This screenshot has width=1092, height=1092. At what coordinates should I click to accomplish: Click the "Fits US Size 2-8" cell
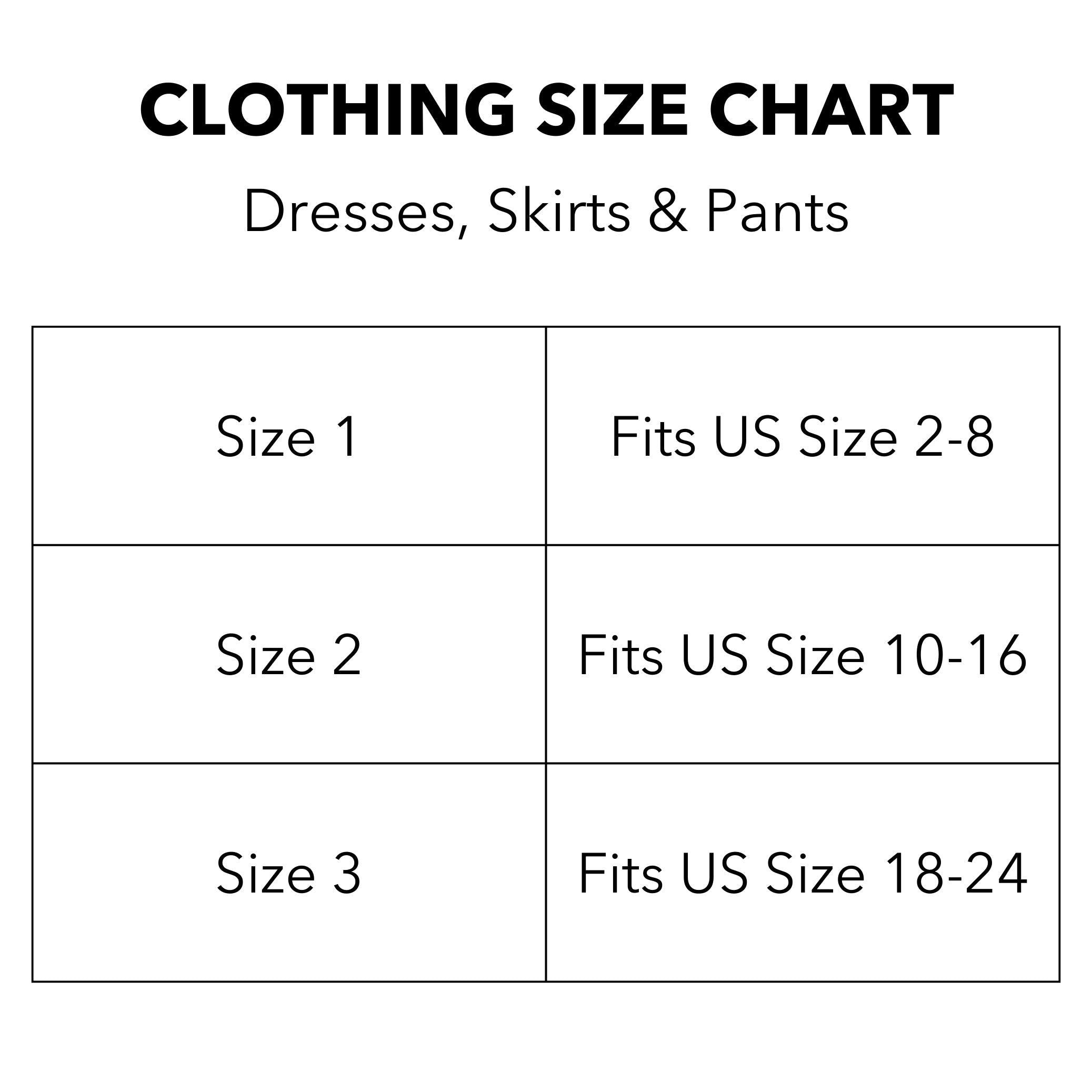pyautogui.click(x=802, y=436)
